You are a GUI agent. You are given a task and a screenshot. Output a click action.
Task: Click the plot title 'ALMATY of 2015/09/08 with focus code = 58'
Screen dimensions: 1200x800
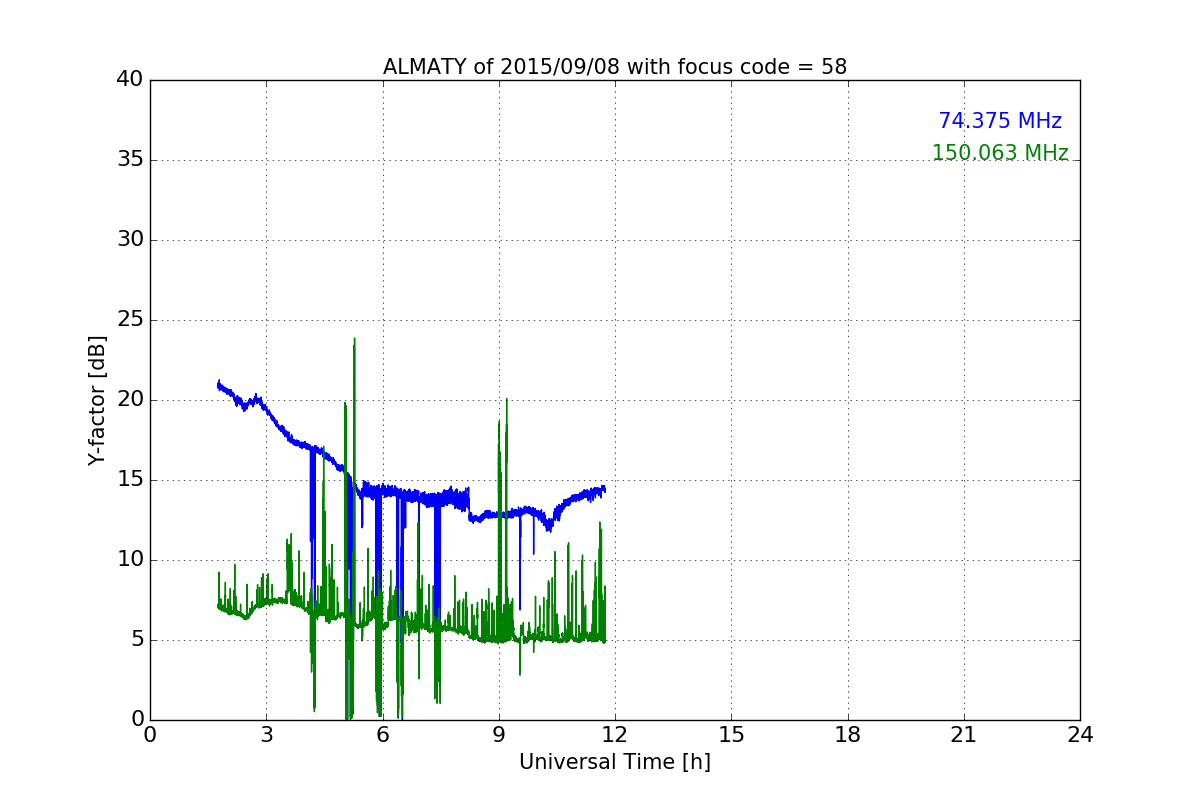(615, 67)
